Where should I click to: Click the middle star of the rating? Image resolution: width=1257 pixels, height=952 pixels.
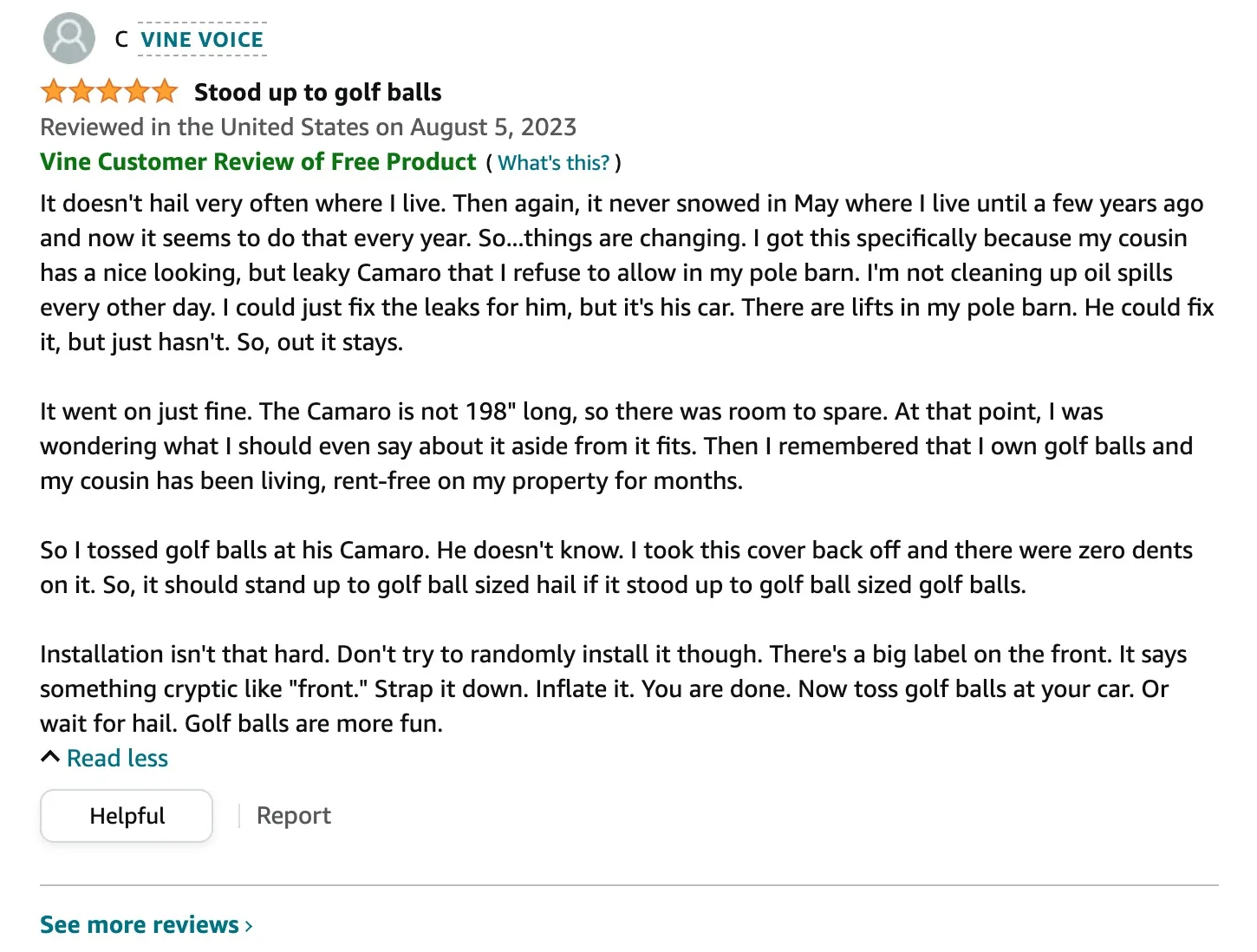coord(109,91)
